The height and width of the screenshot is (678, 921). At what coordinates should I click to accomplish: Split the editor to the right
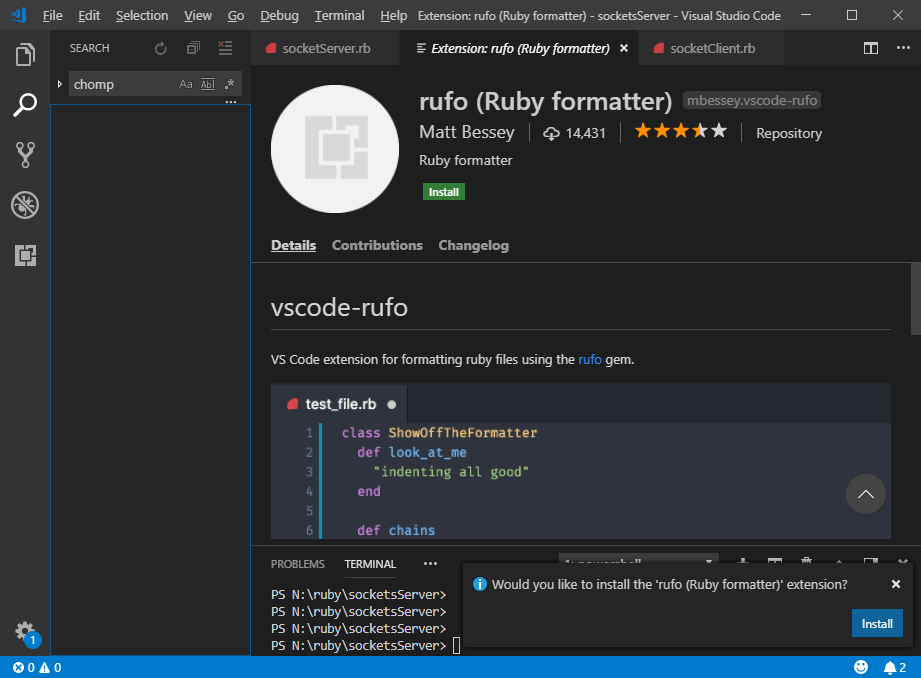pyautogui.click(x=870, y=48)
